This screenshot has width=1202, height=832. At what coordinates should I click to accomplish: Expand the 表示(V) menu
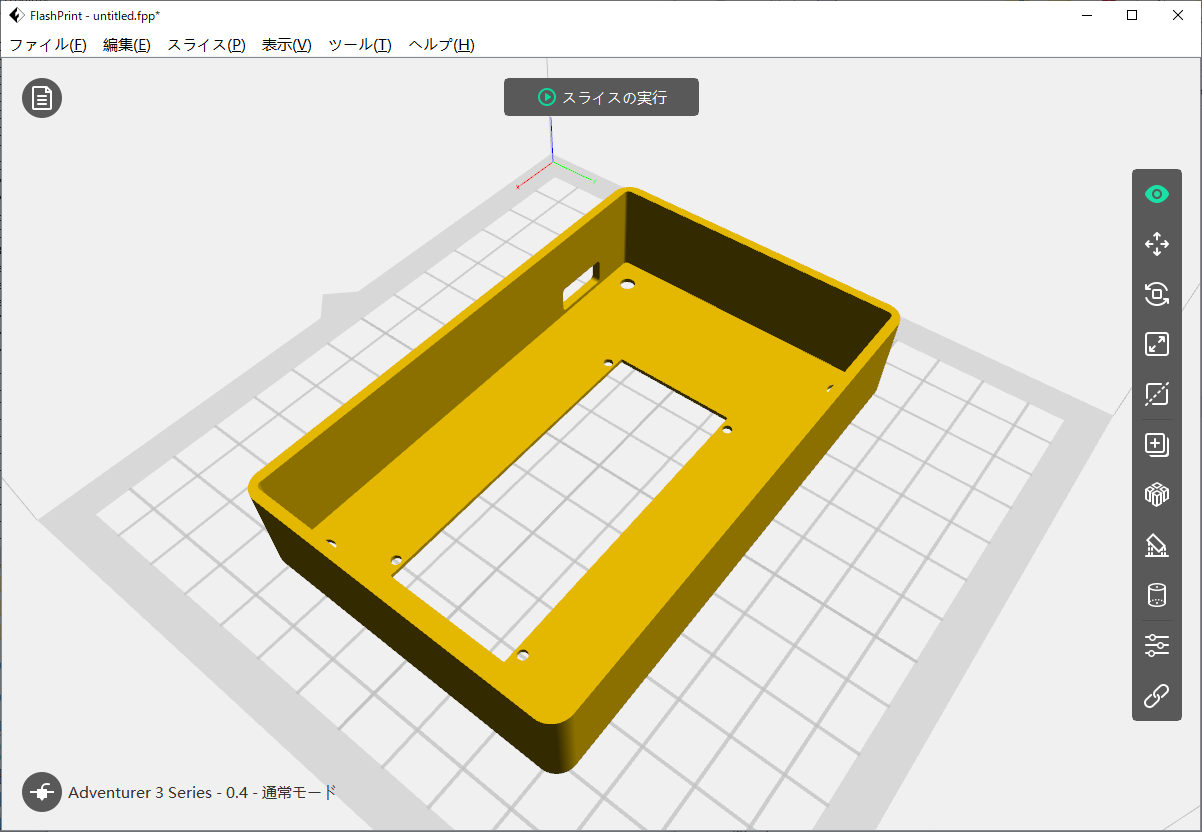click(x=286, y=45)
